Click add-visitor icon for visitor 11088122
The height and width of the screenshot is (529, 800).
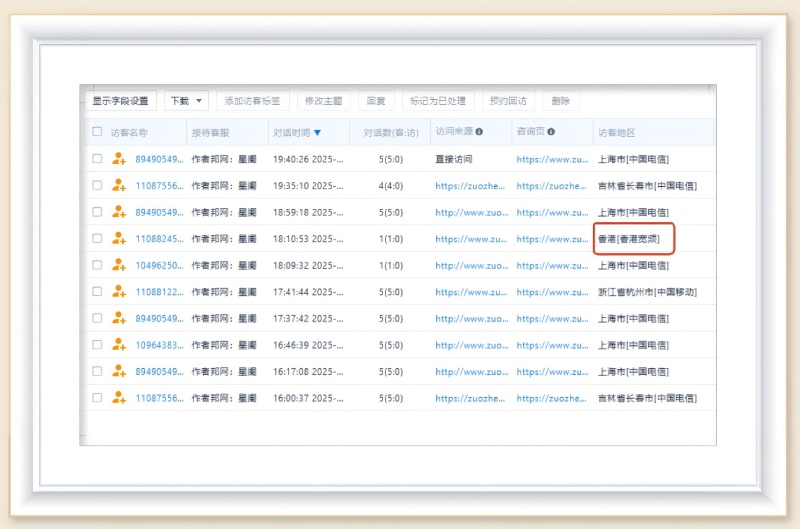(x=120, y=292)
